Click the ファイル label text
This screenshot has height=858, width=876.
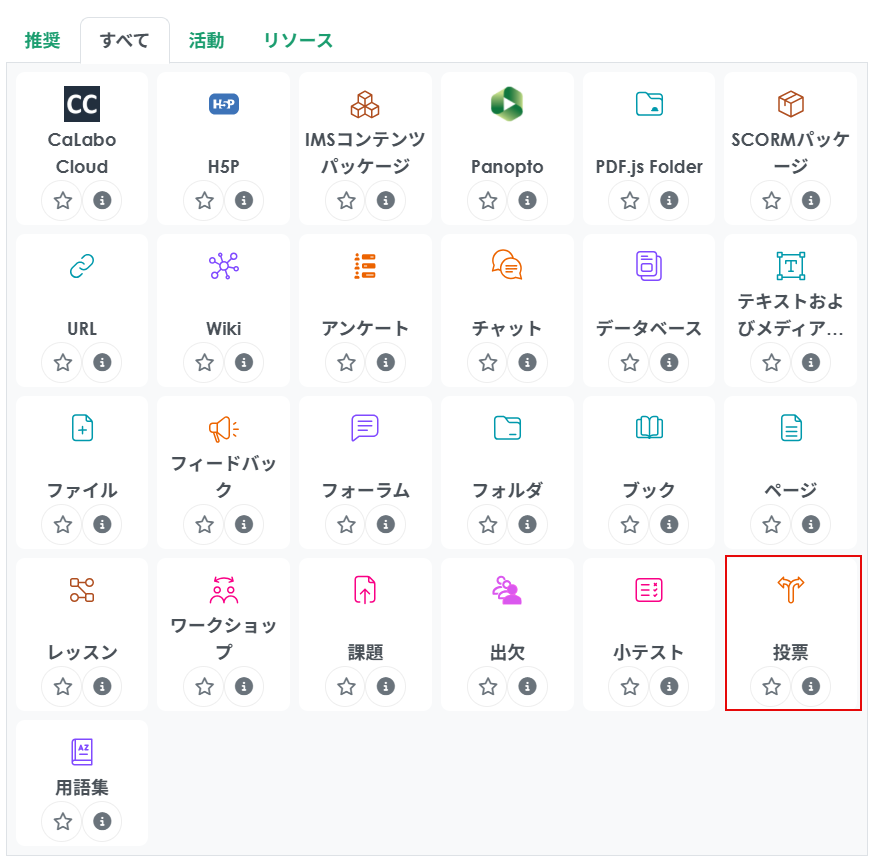pyautogui.click(x=82, y=490)
